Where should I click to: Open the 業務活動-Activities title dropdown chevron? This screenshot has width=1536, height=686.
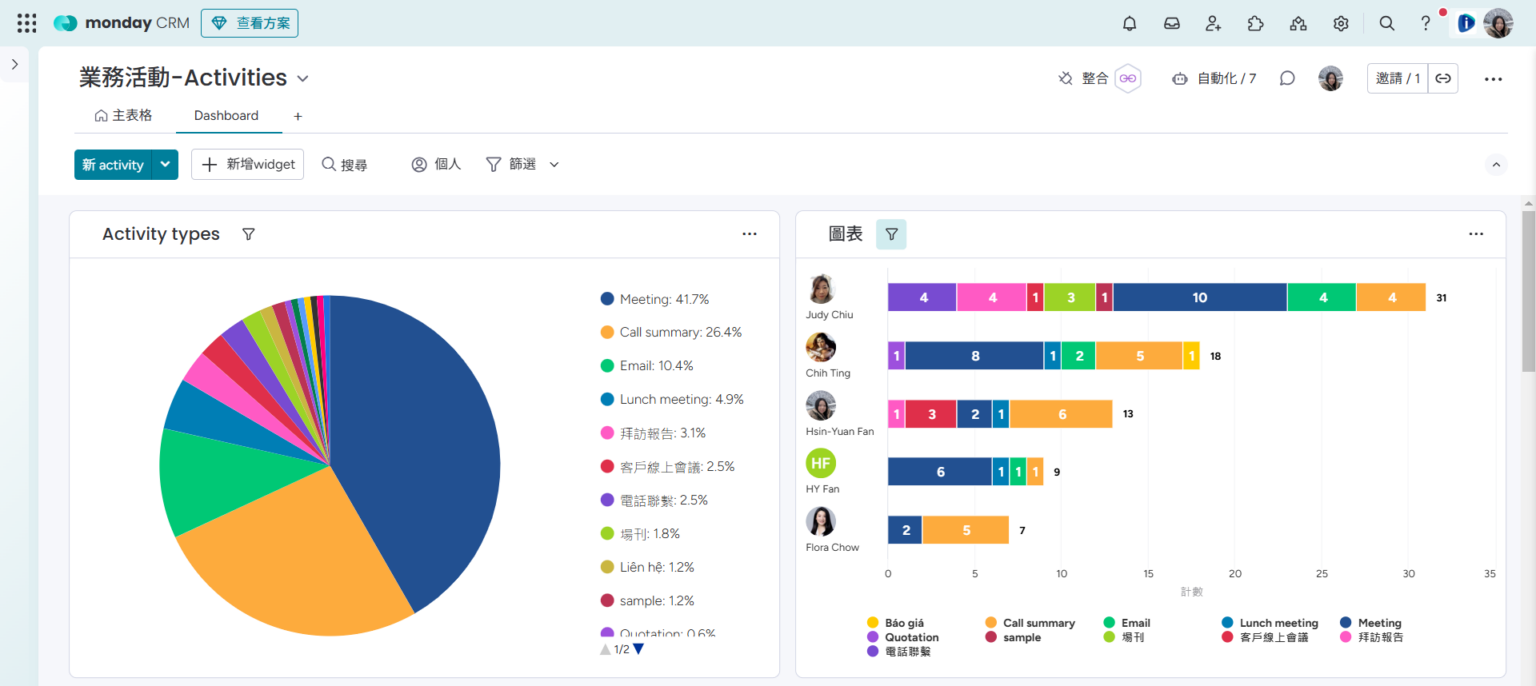(303, 78)
